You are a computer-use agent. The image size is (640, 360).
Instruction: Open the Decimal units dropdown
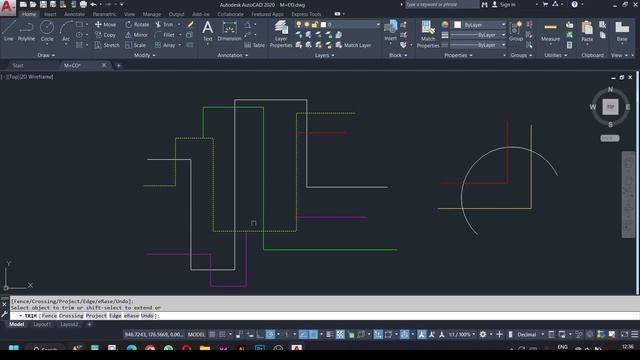pos(530,334)
